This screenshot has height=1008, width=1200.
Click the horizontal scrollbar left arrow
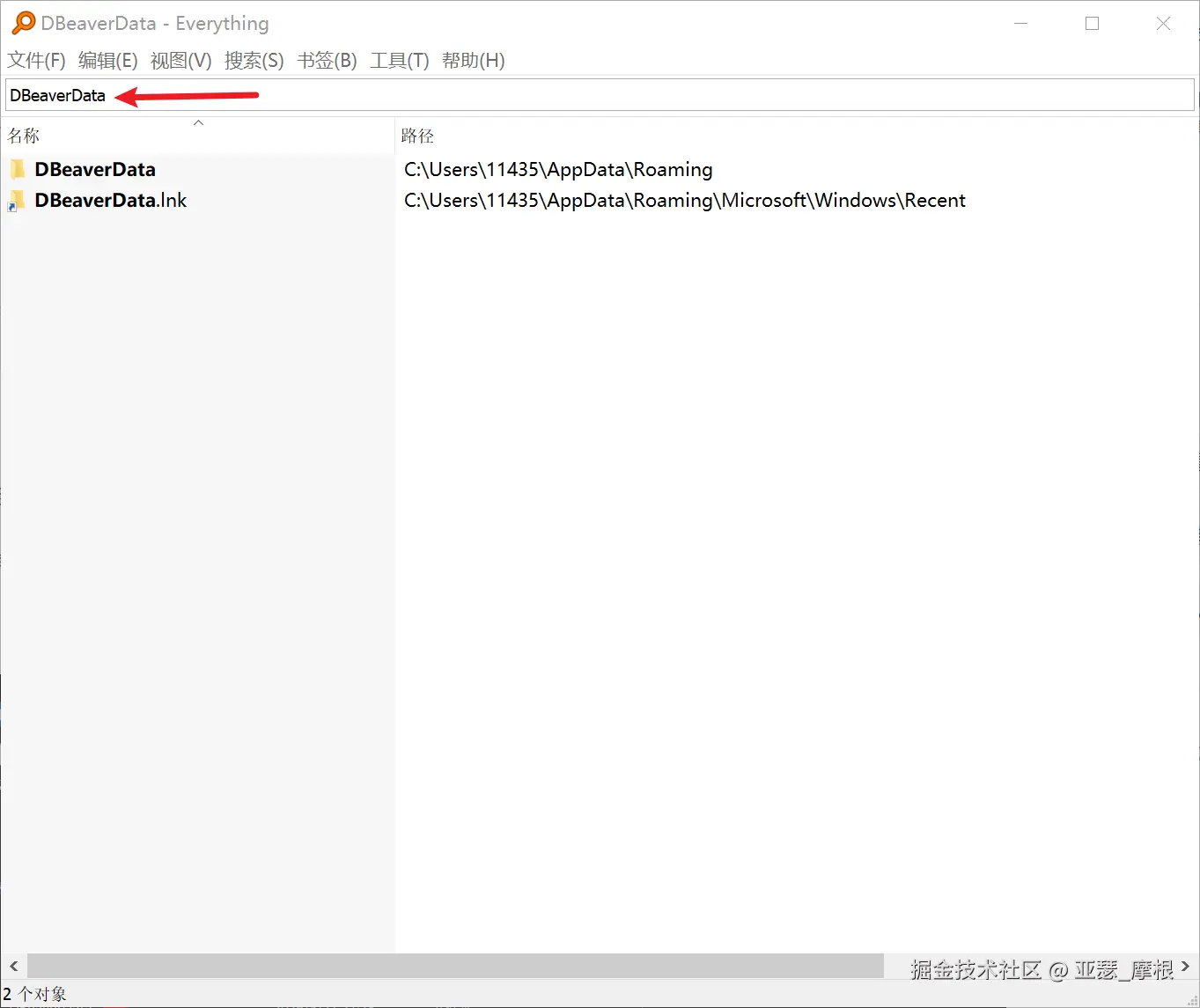(13, 967)
